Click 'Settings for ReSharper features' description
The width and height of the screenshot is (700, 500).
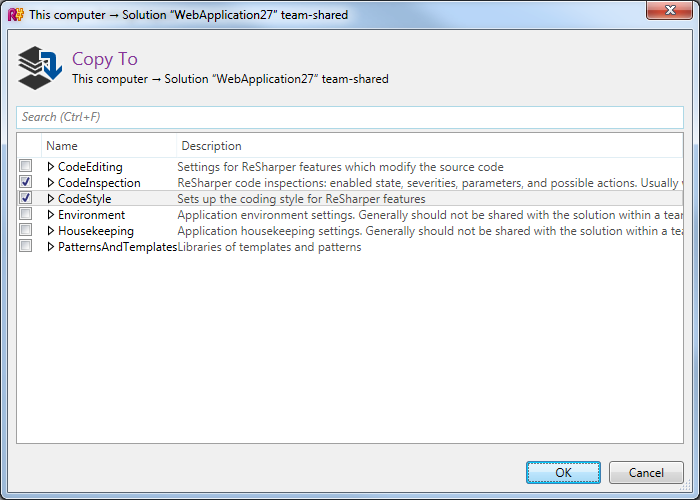click(340, 167)
